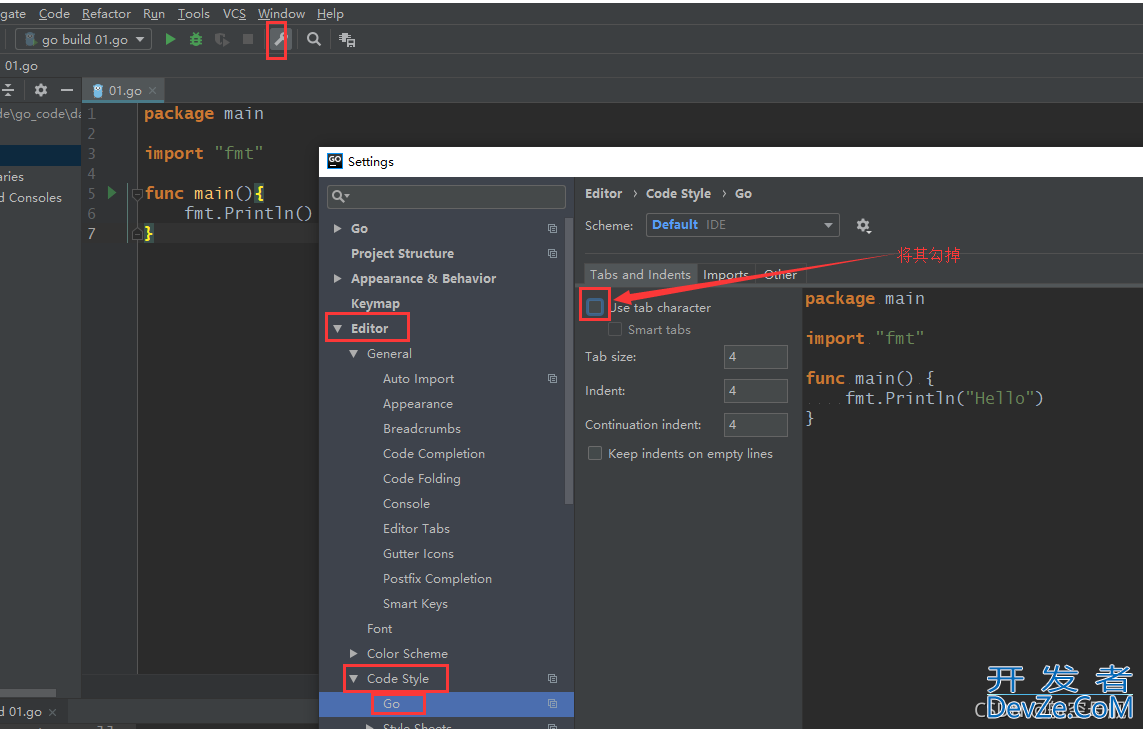Click the toolbar icon right of search
1143x729 pixels.
347,40
